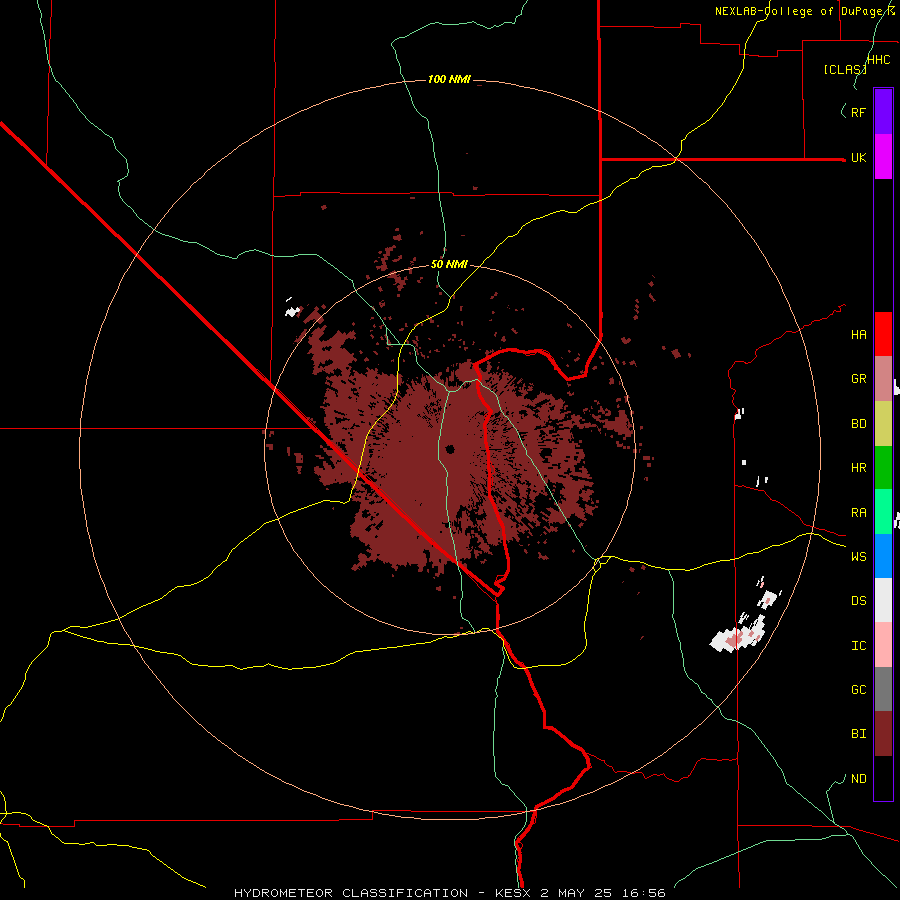Viewport: 900px width, 900px height.
Task: Click the "DS" legend label
Action: (858, 601)
